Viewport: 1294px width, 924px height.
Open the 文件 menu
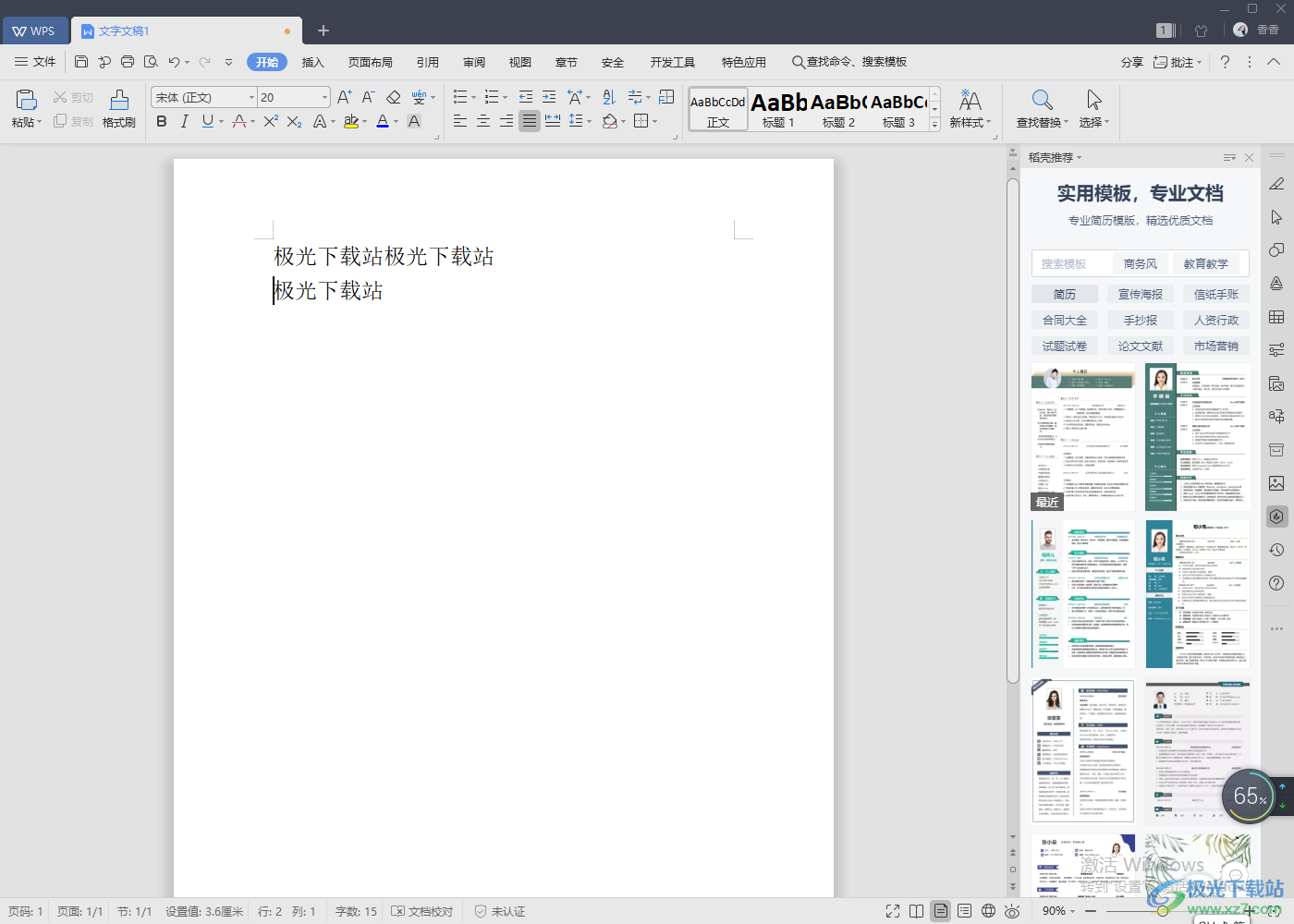pyautogui.click(x=36, y=62)
